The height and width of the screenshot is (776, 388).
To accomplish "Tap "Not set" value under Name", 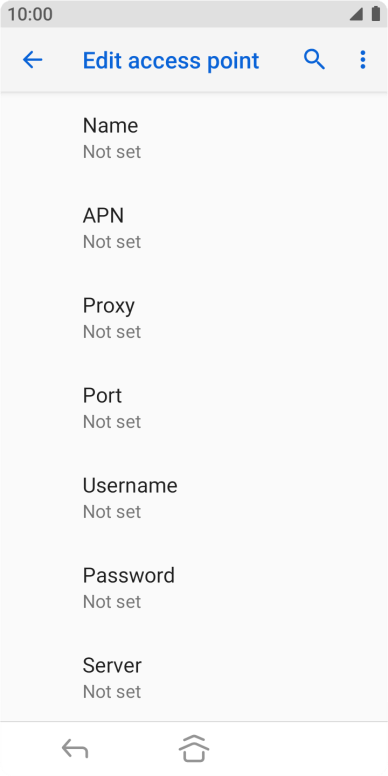I will pos(112,152).
